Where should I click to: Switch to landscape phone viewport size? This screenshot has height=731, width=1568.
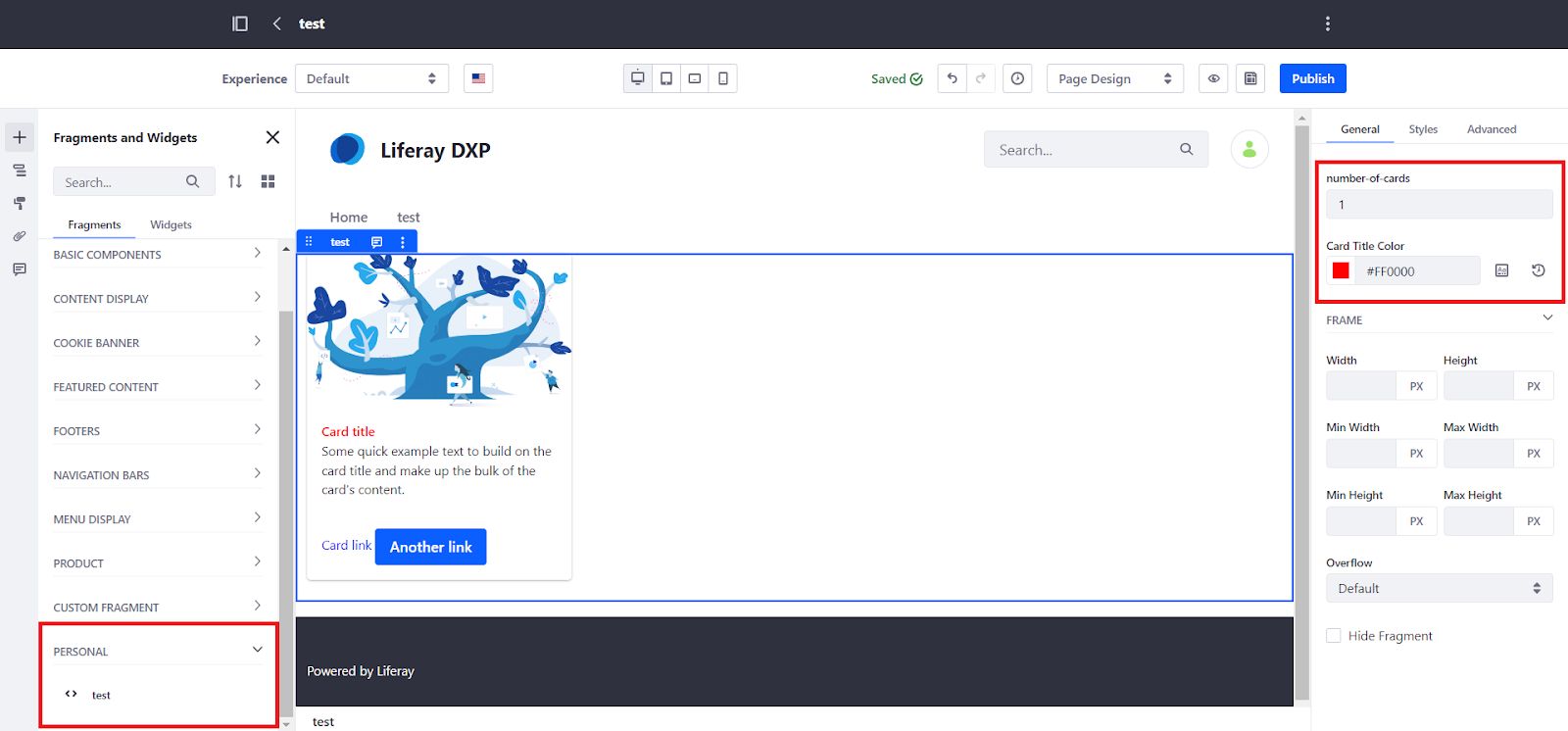pyautogui.click(x=695, y=78)
